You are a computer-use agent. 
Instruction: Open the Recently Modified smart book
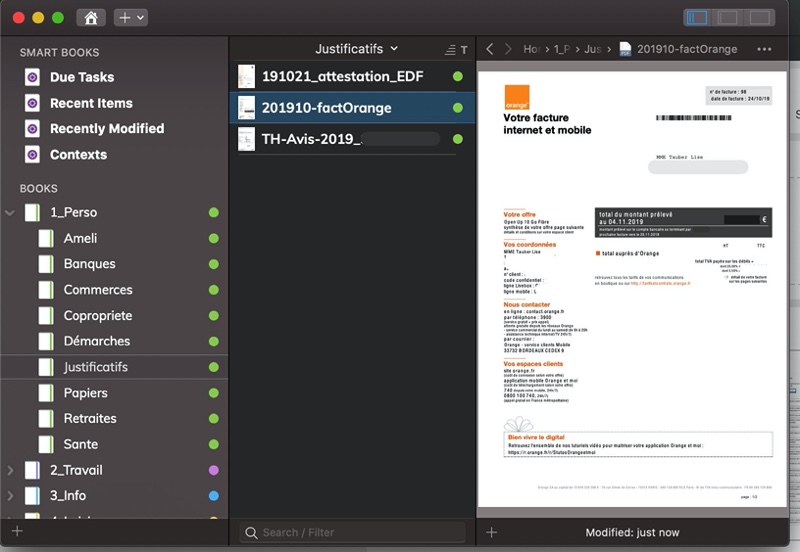point(106,129)
